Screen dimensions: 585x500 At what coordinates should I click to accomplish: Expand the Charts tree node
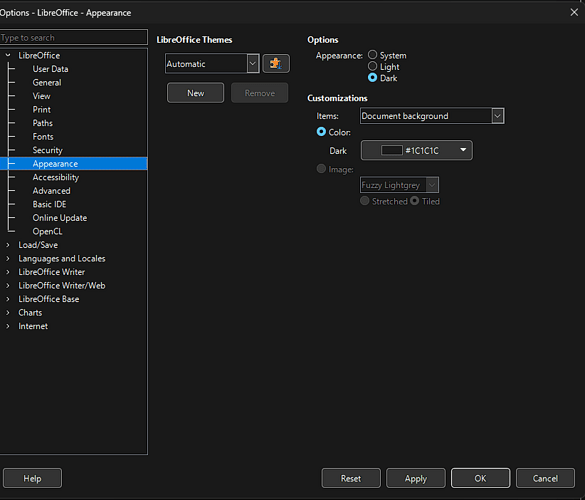coord(8,313)
